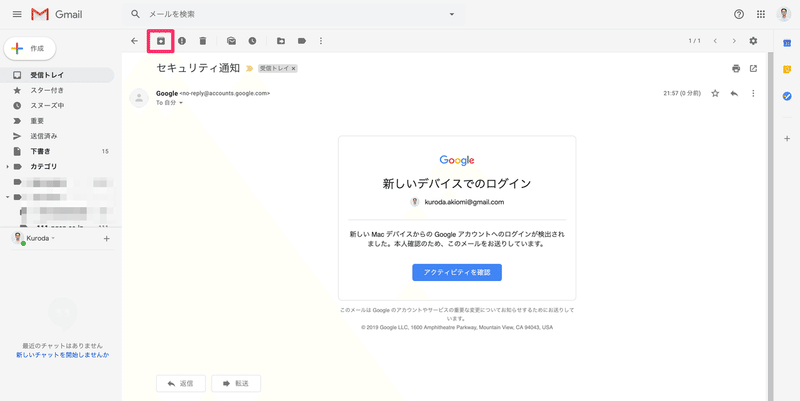Focus the メールを検索 search field
Screen dimensions: 800x401
295,14
